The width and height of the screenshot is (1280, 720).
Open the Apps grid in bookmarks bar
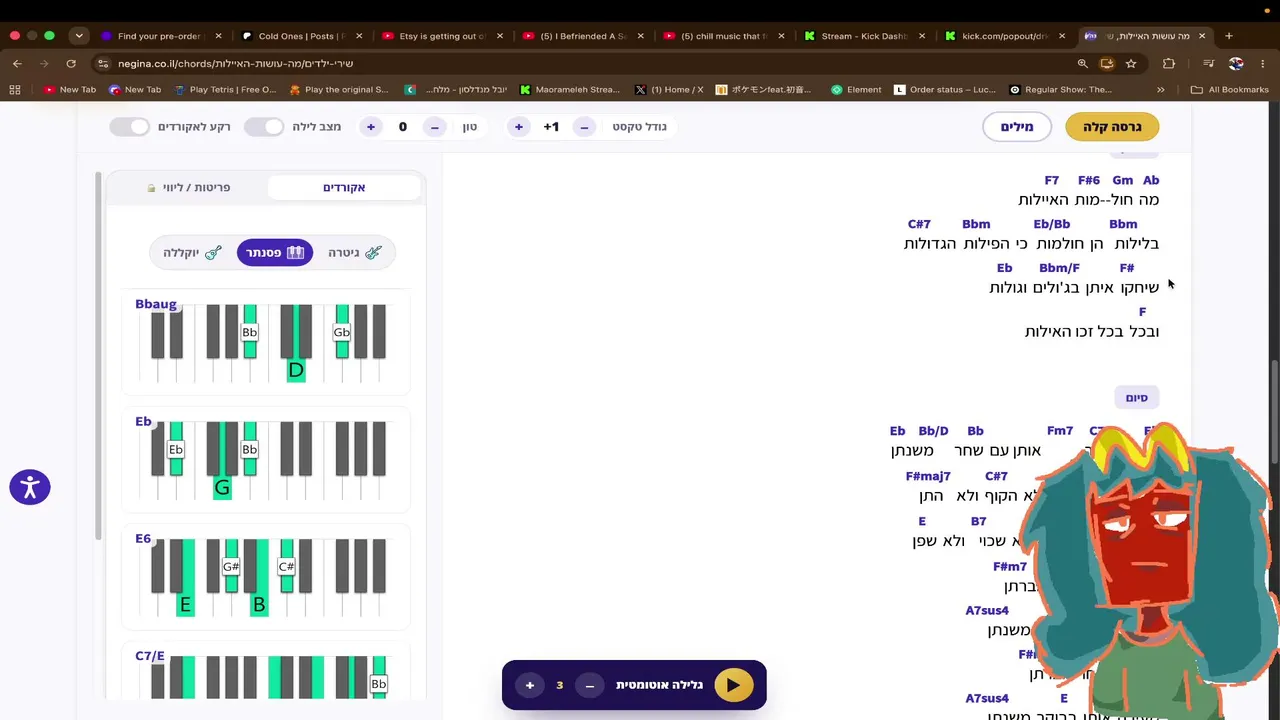(15, 89)
